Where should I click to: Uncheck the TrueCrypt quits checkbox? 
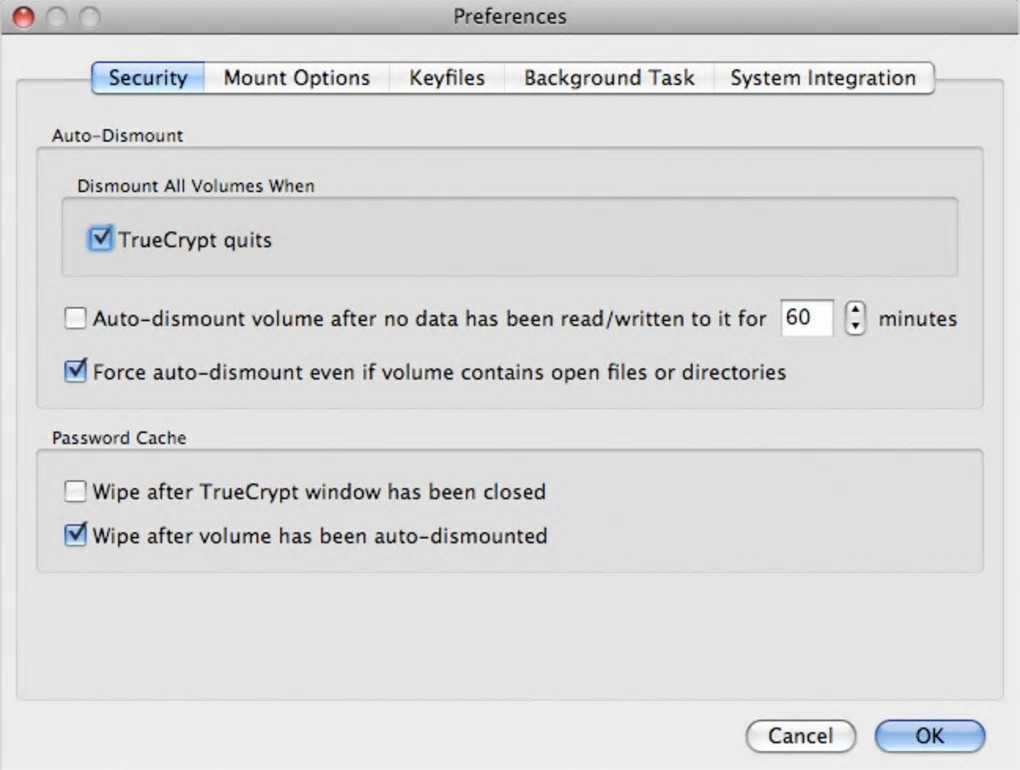pos(100,240)
